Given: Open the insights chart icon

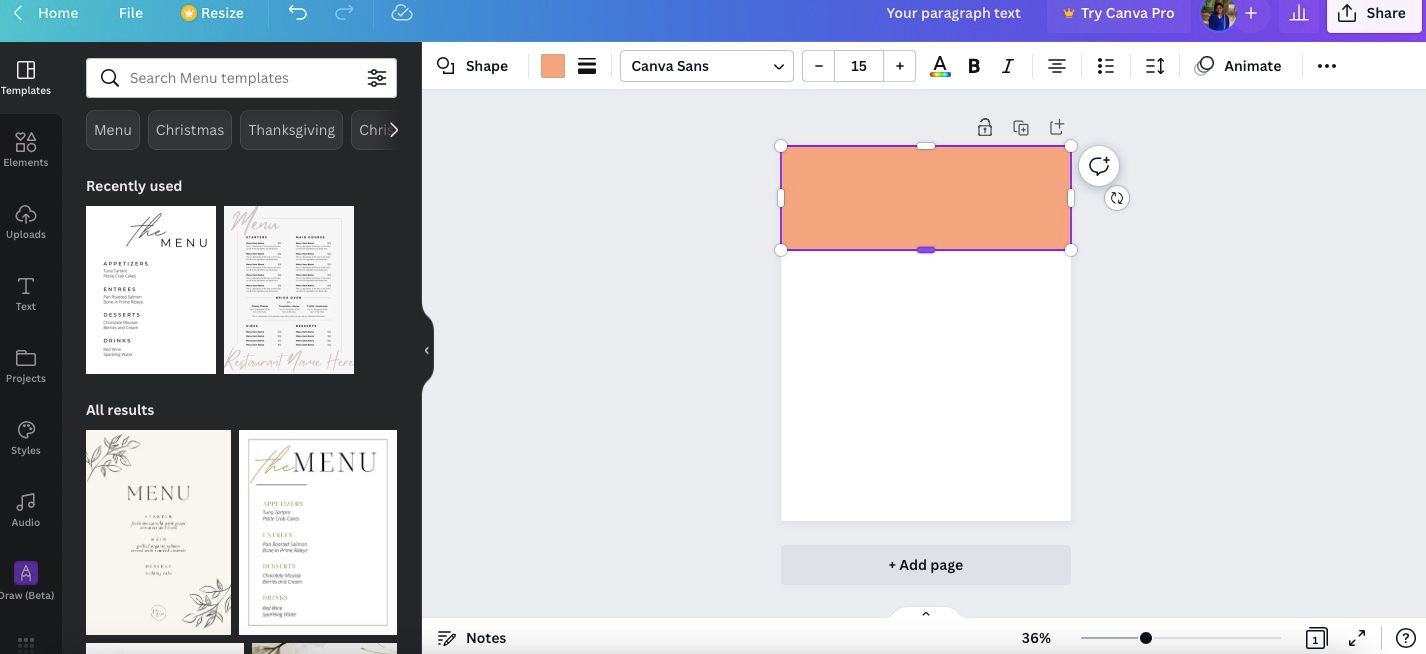Looking at the screenshot, I should [1299, 13].
